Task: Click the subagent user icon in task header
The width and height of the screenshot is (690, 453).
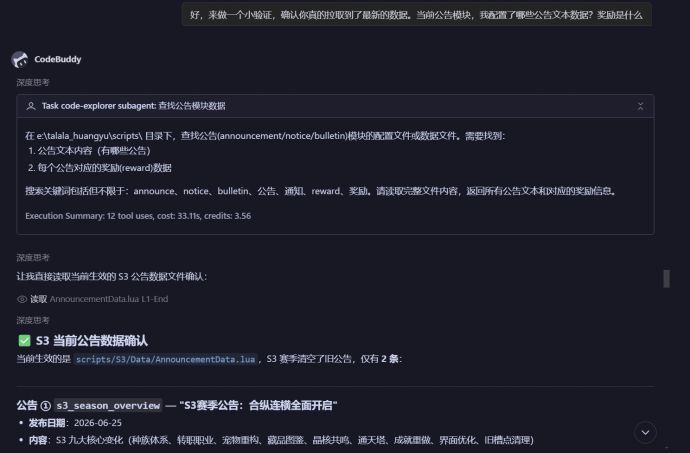Action: (x=31, y=106)
